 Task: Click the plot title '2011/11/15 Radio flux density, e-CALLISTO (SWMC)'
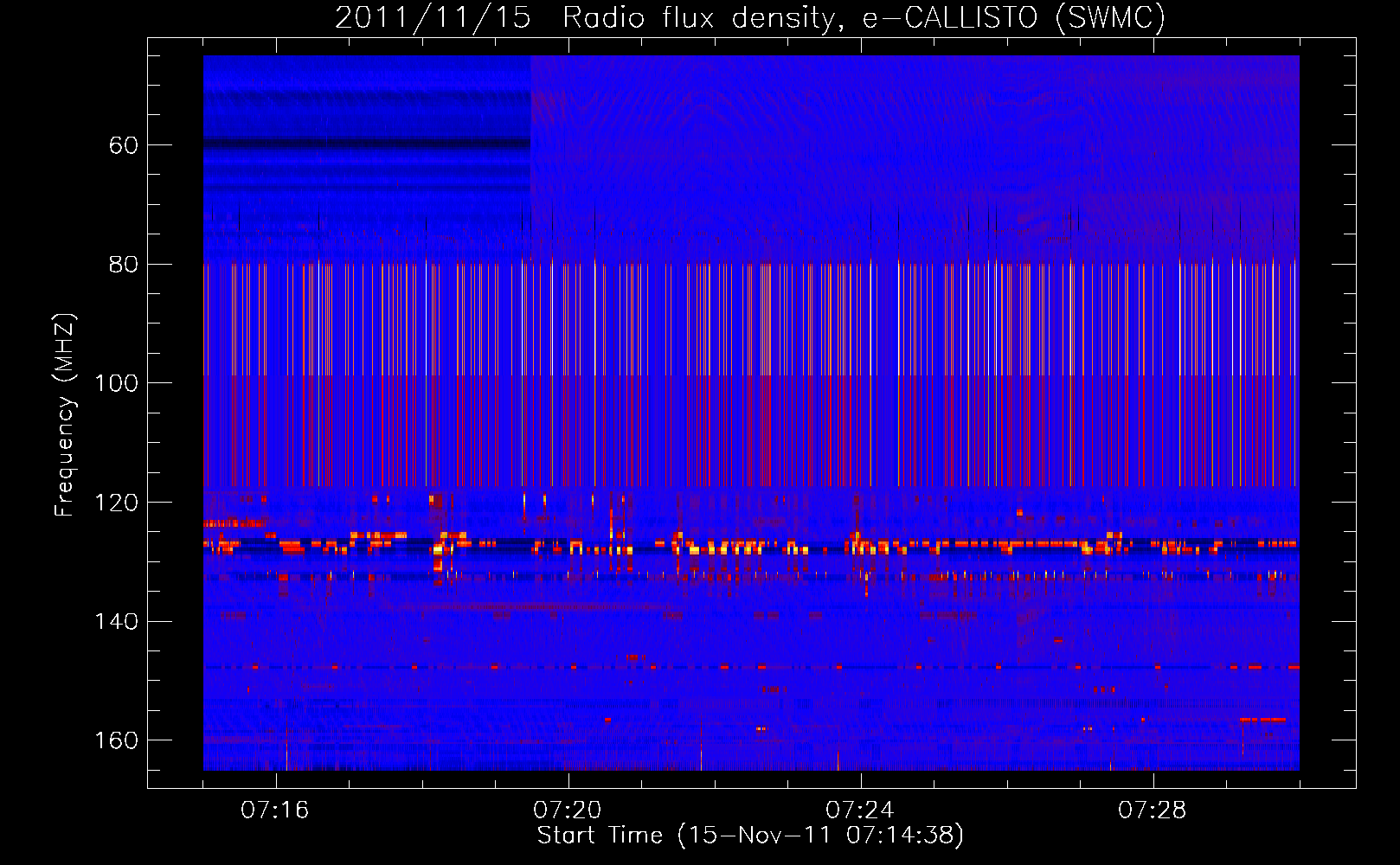tap(750, 17)
